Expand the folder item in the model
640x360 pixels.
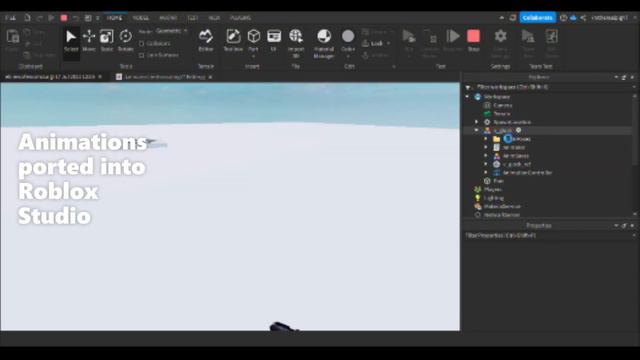(486, 139)
